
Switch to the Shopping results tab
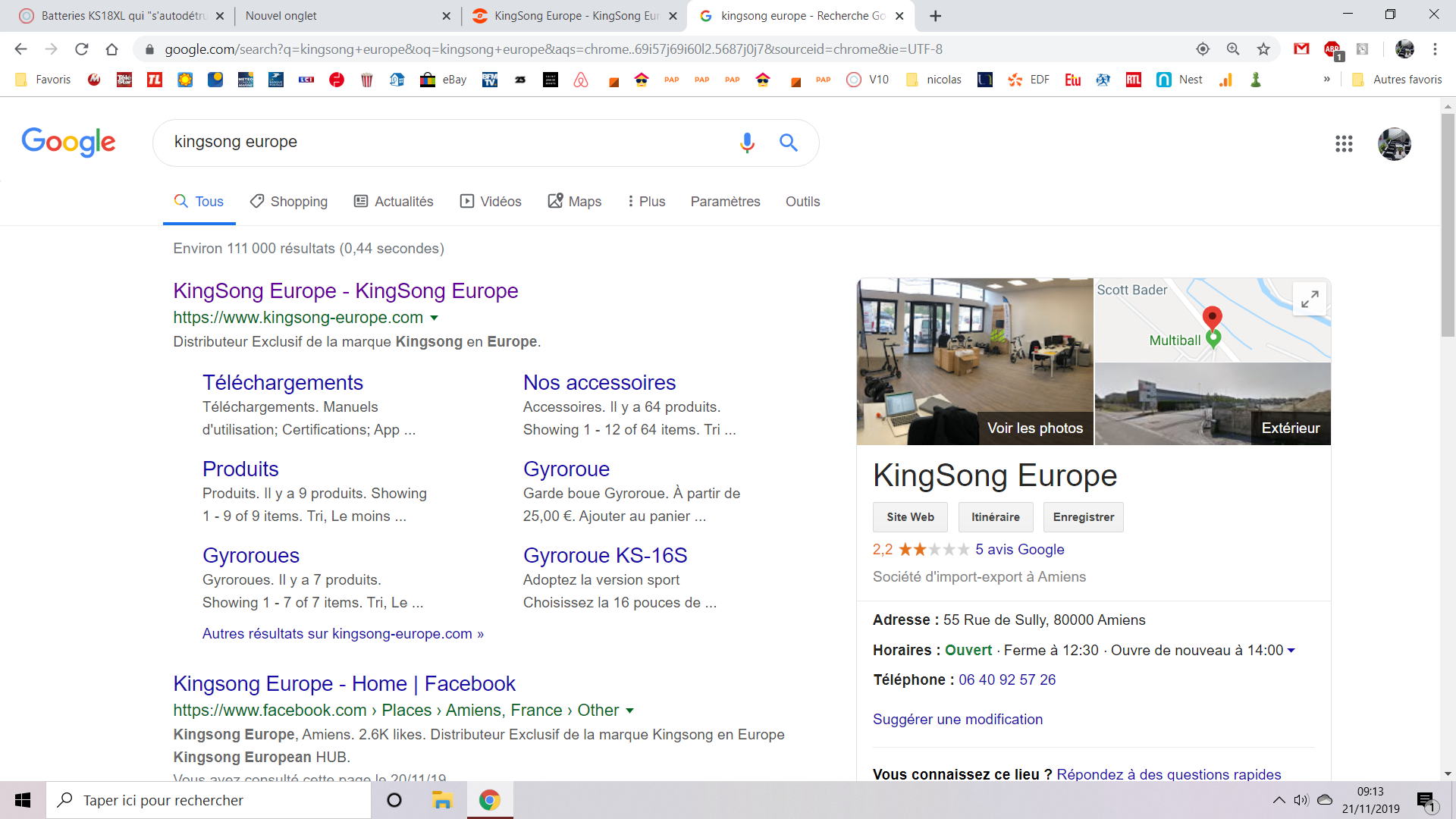point(289,202)
